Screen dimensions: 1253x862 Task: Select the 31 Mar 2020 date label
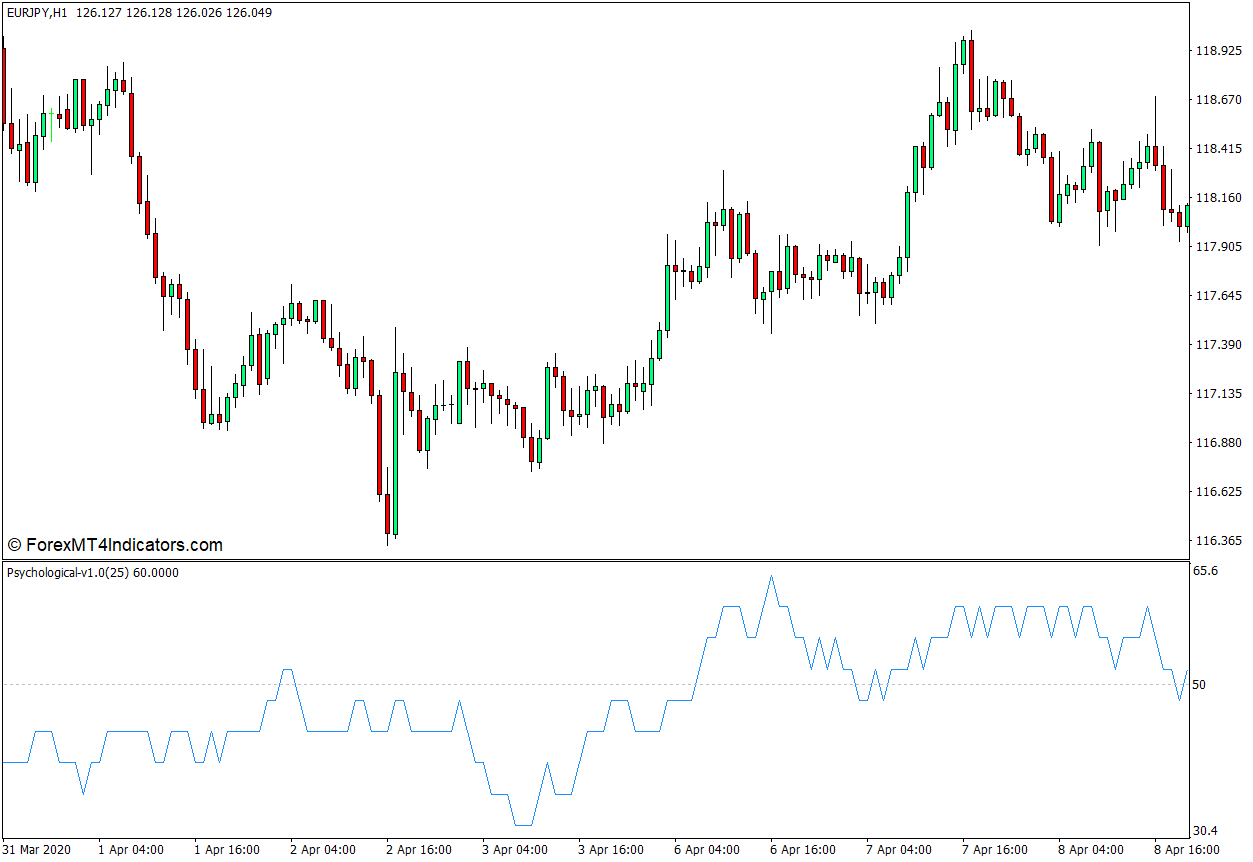(37, 850)
